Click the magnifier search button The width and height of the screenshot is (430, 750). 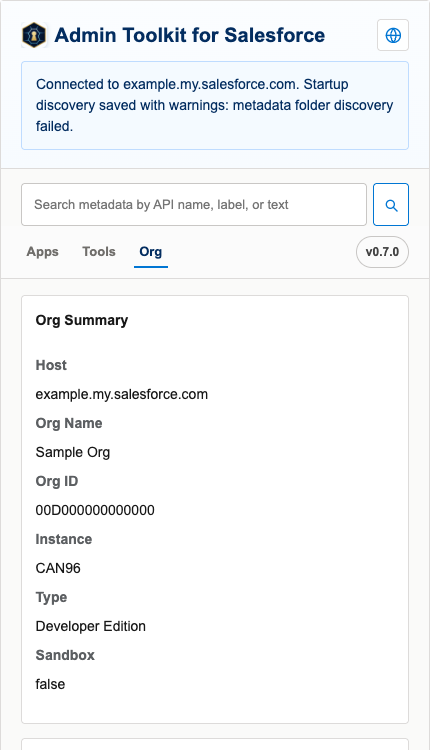click(x=391, y=205)
